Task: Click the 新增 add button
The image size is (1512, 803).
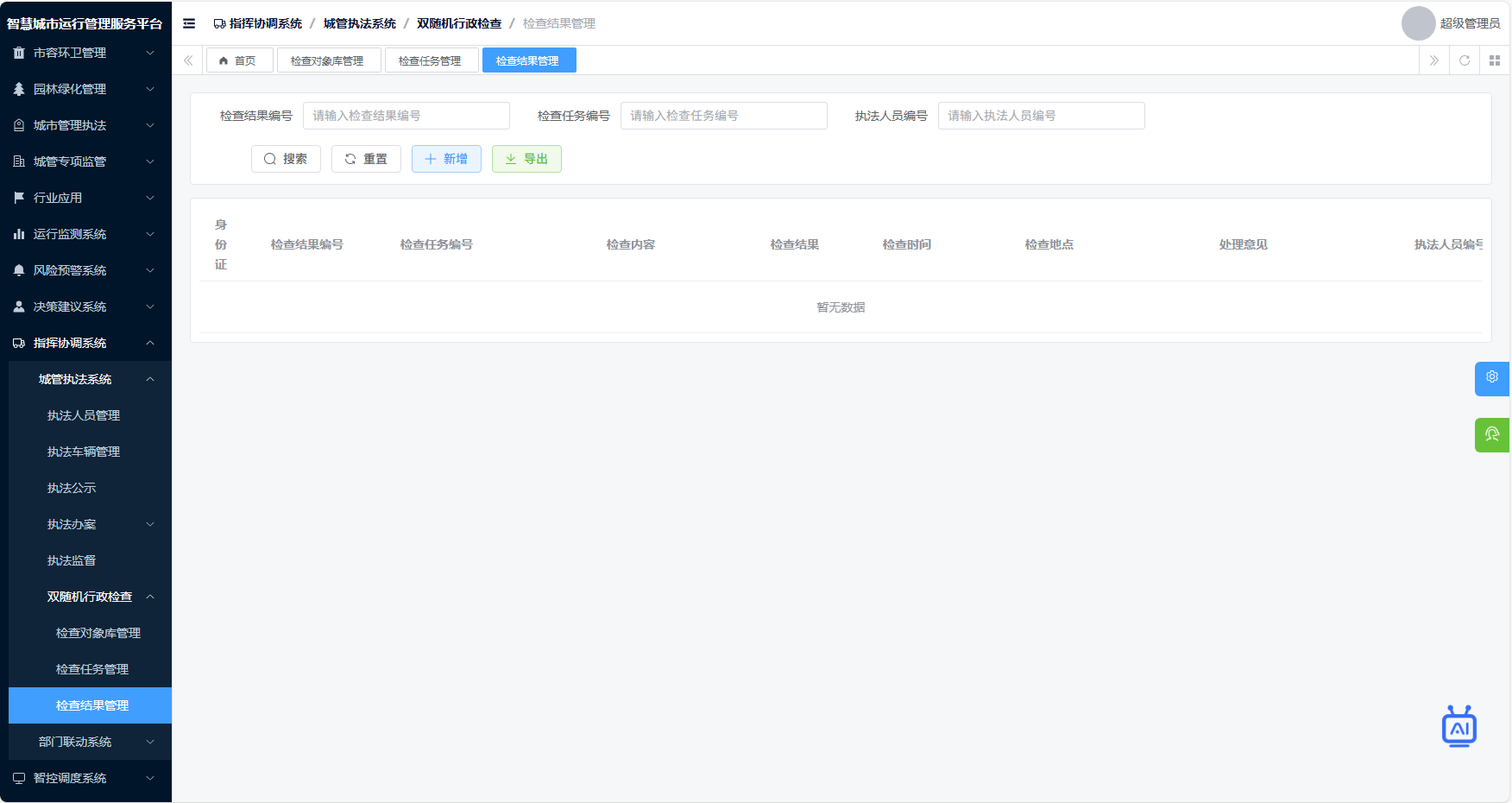Action: point(446,159)
